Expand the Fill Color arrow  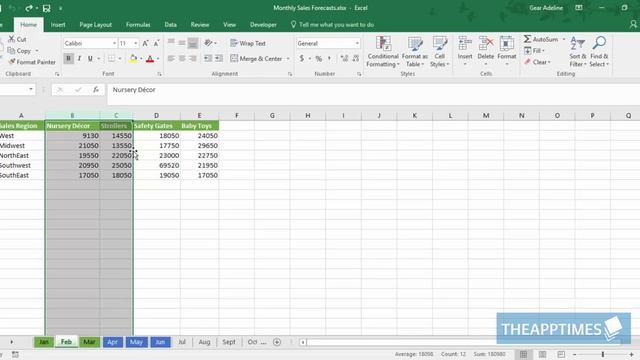tap(141, 59)
